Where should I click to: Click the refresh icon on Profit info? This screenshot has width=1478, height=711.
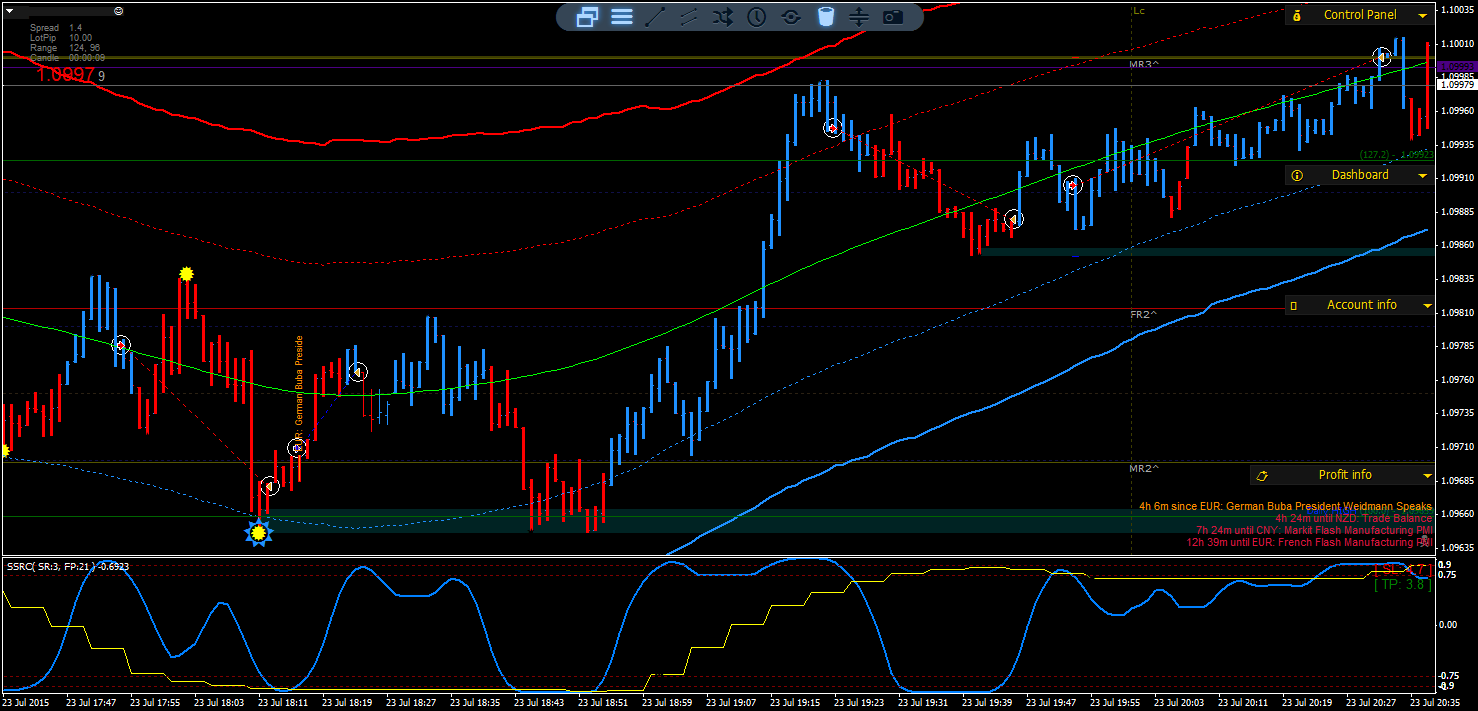pos(1262,475)
